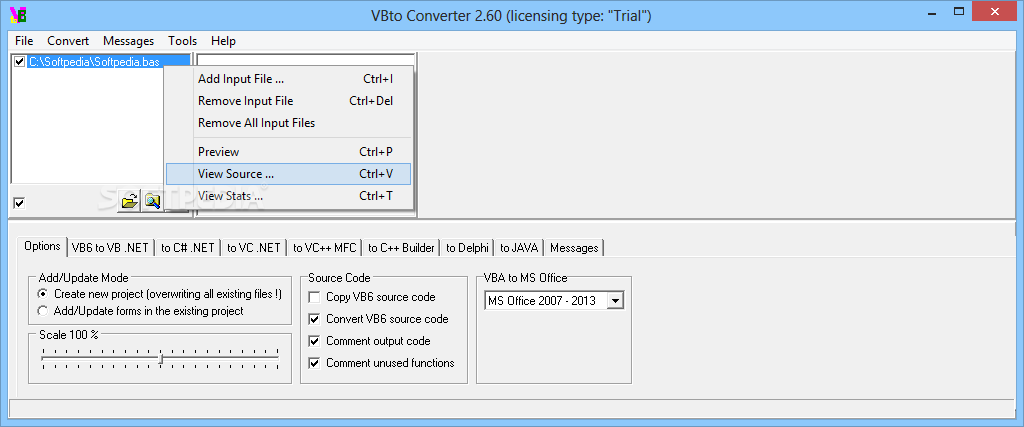Viewport: 1024px width, 427px height.
Task: Choose Add Input File from context menu
Action: click(x=289, y=79)
